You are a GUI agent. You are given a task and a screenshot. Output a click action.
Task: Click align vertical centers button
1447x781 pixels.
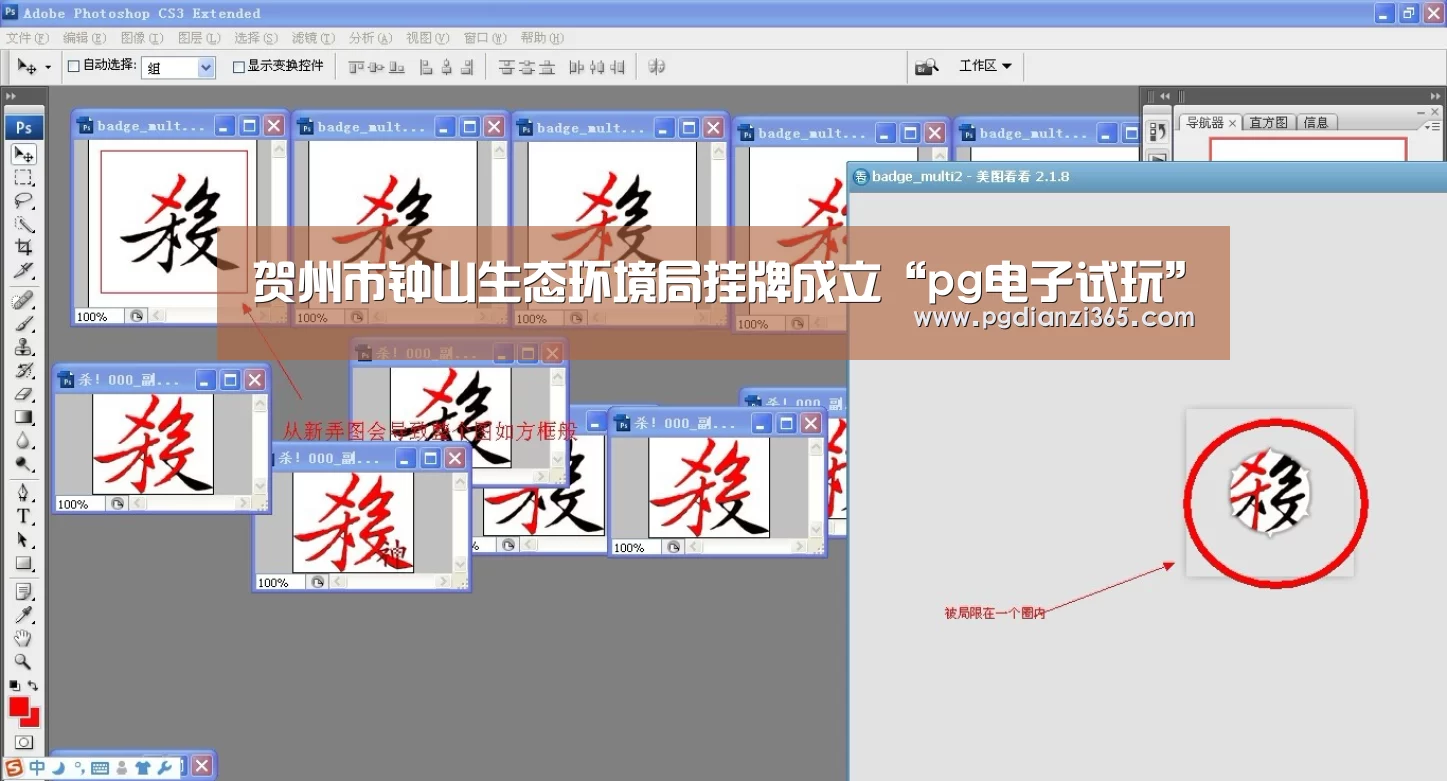376,67
